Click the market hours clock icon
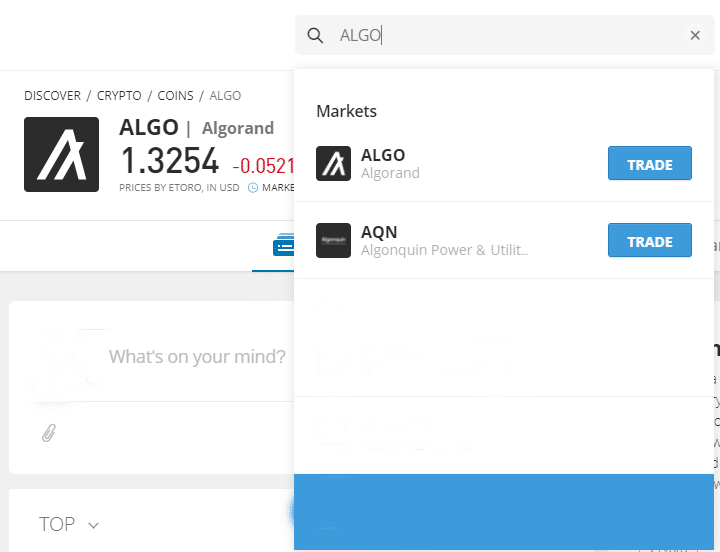This screenshot has width=720, height=552. [253, 188]
